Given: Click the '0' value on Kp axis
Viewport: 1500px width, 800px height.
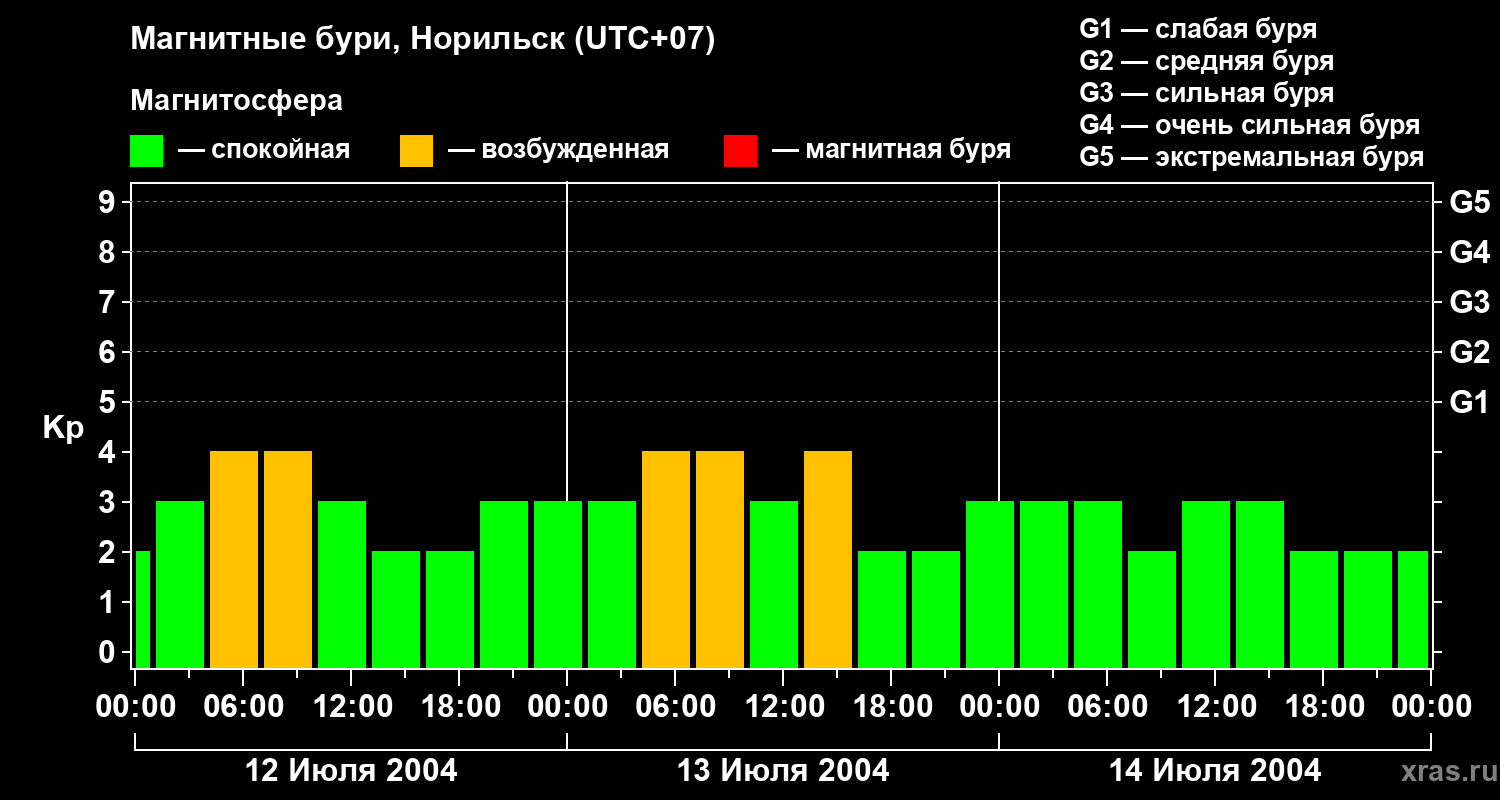Looking at the screenshot, I should [109, 652].
